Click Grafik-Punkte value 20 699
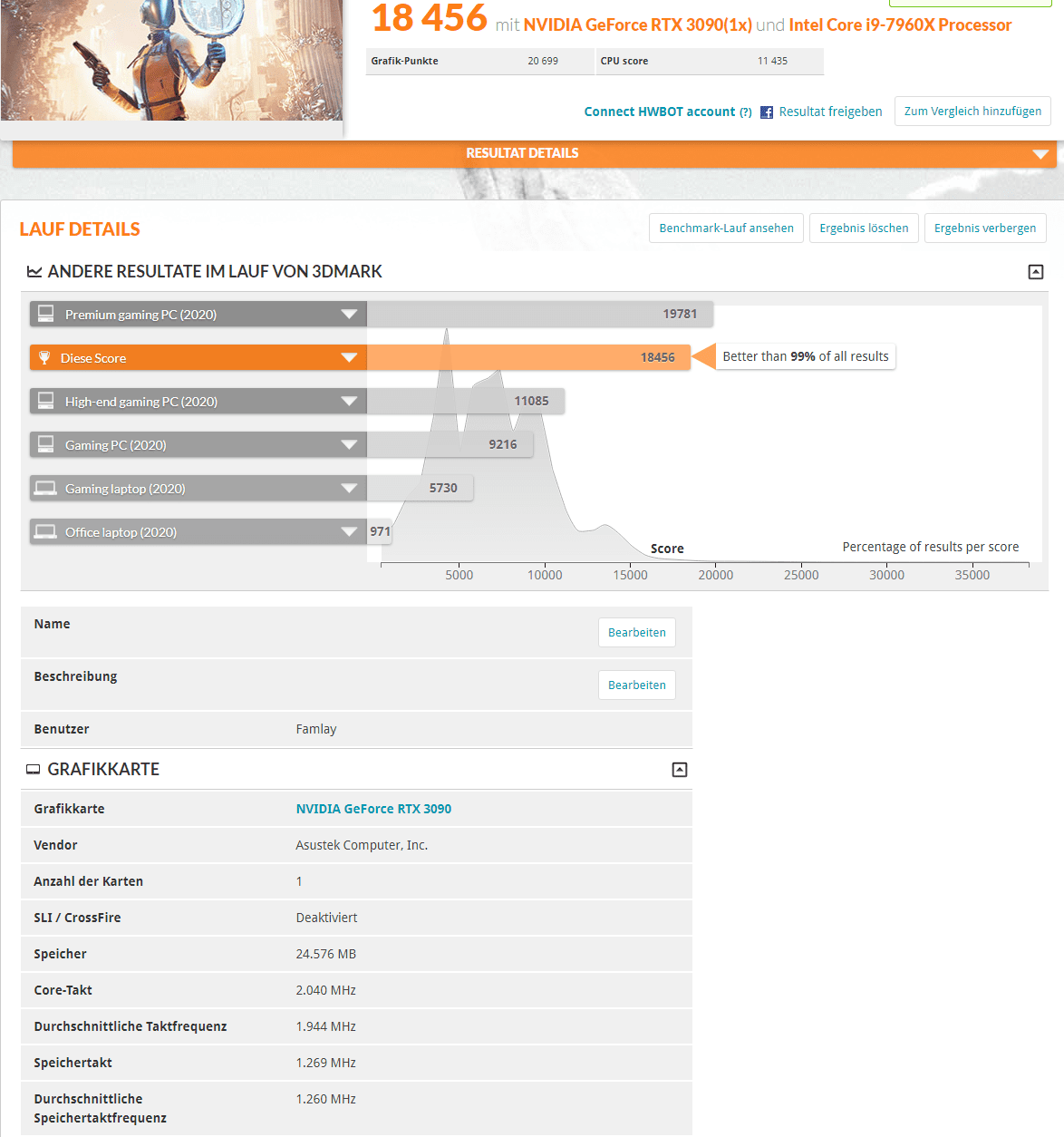 click(x=543, y=61)
